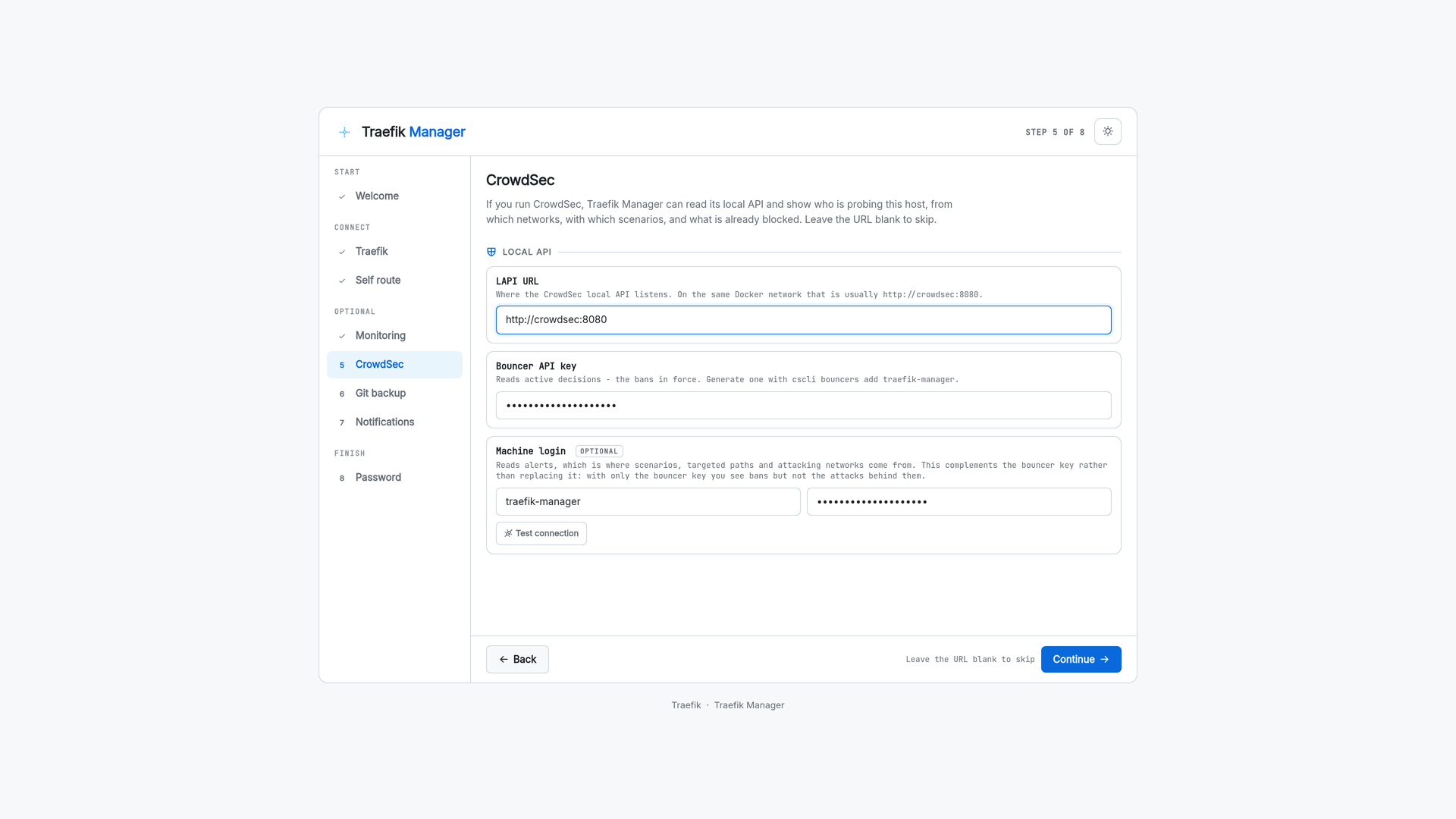Click the checkmark icon next to Monitoring
Viewport: 1456px width, 819px height.
tap(342, 336)
